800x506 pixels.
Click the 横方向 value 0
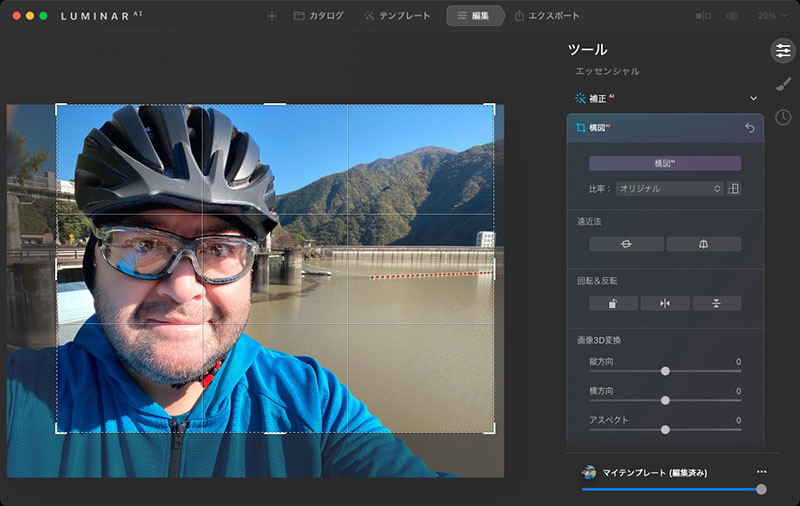coord(738,391)
